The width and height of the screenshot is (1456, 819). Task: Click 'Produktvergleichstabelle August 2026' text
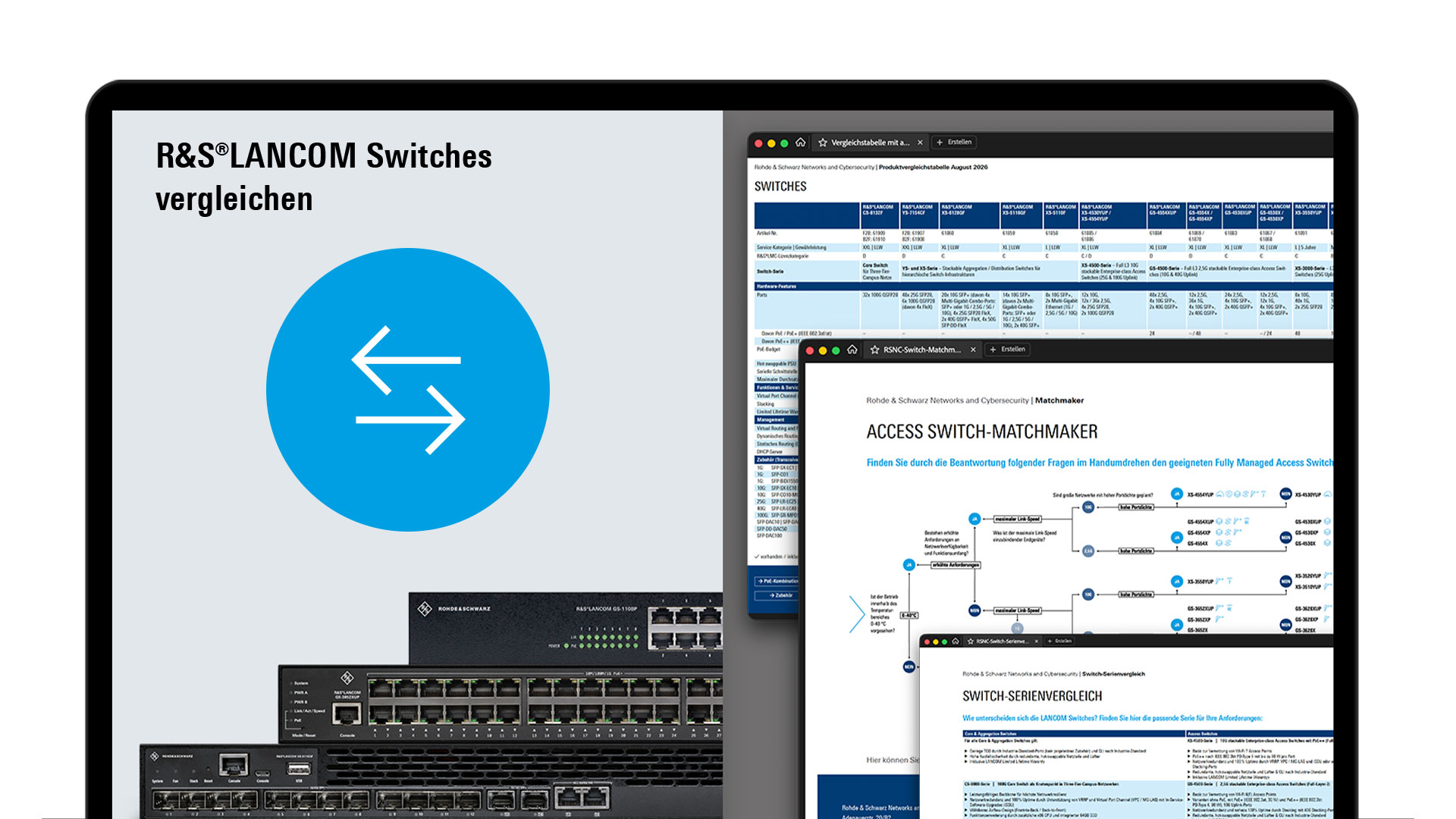tap(934, 168)
